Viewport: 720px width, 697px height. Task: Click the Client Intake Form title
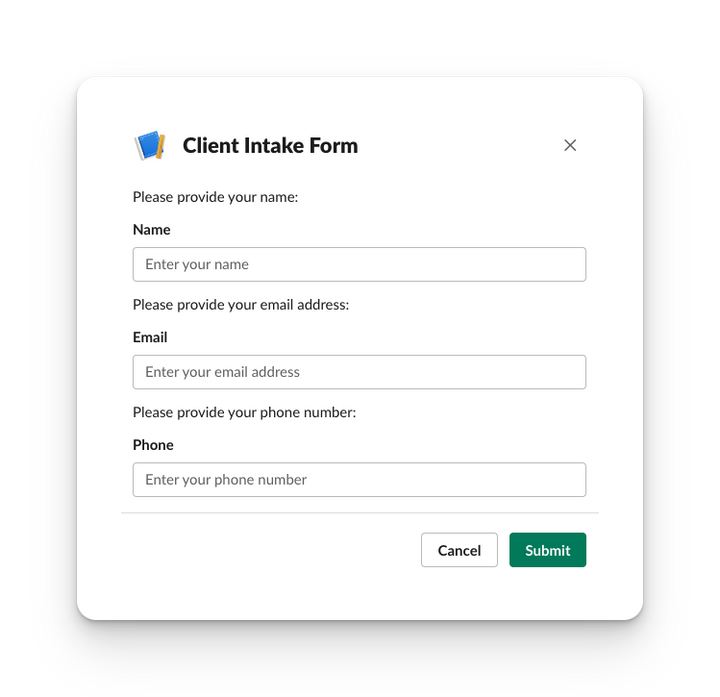coord(270,146)
